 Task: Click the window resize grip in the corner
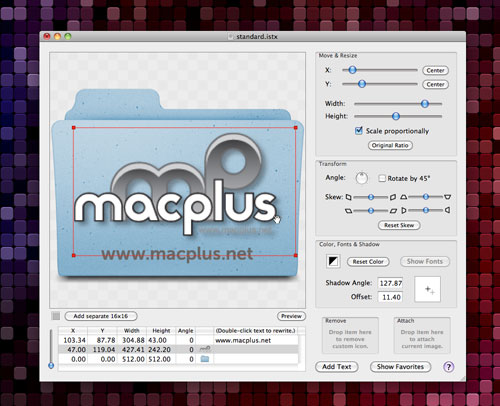[x=463, y=378]
